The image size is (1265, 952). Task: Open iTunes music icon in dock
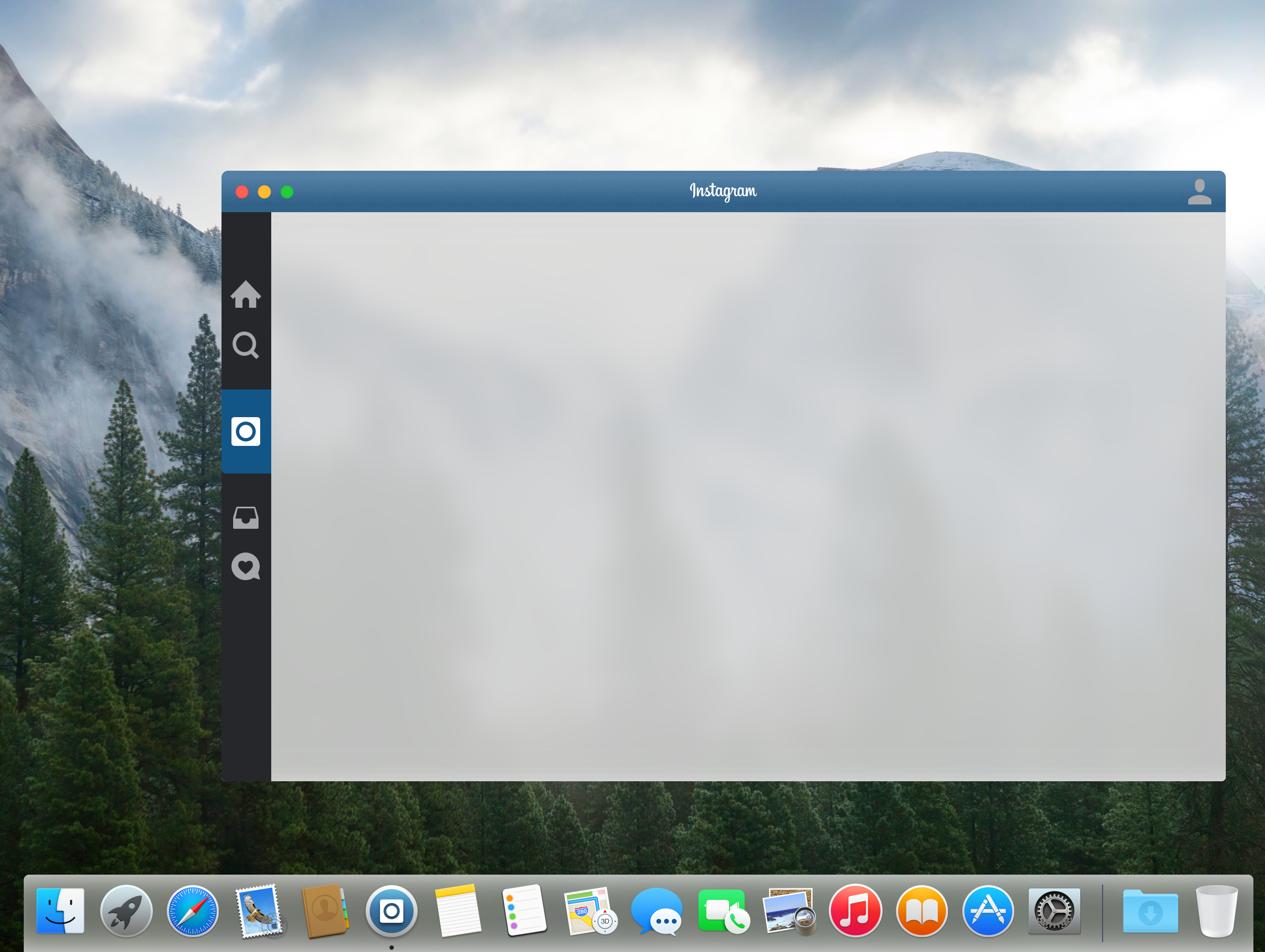855,911
